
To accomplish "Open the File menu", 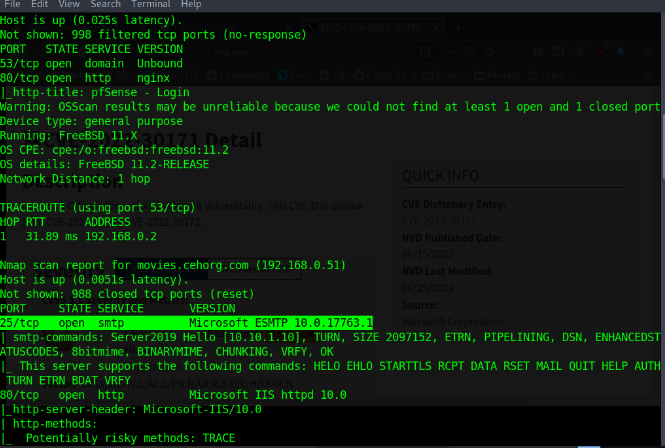I will (x=13, y=5).
